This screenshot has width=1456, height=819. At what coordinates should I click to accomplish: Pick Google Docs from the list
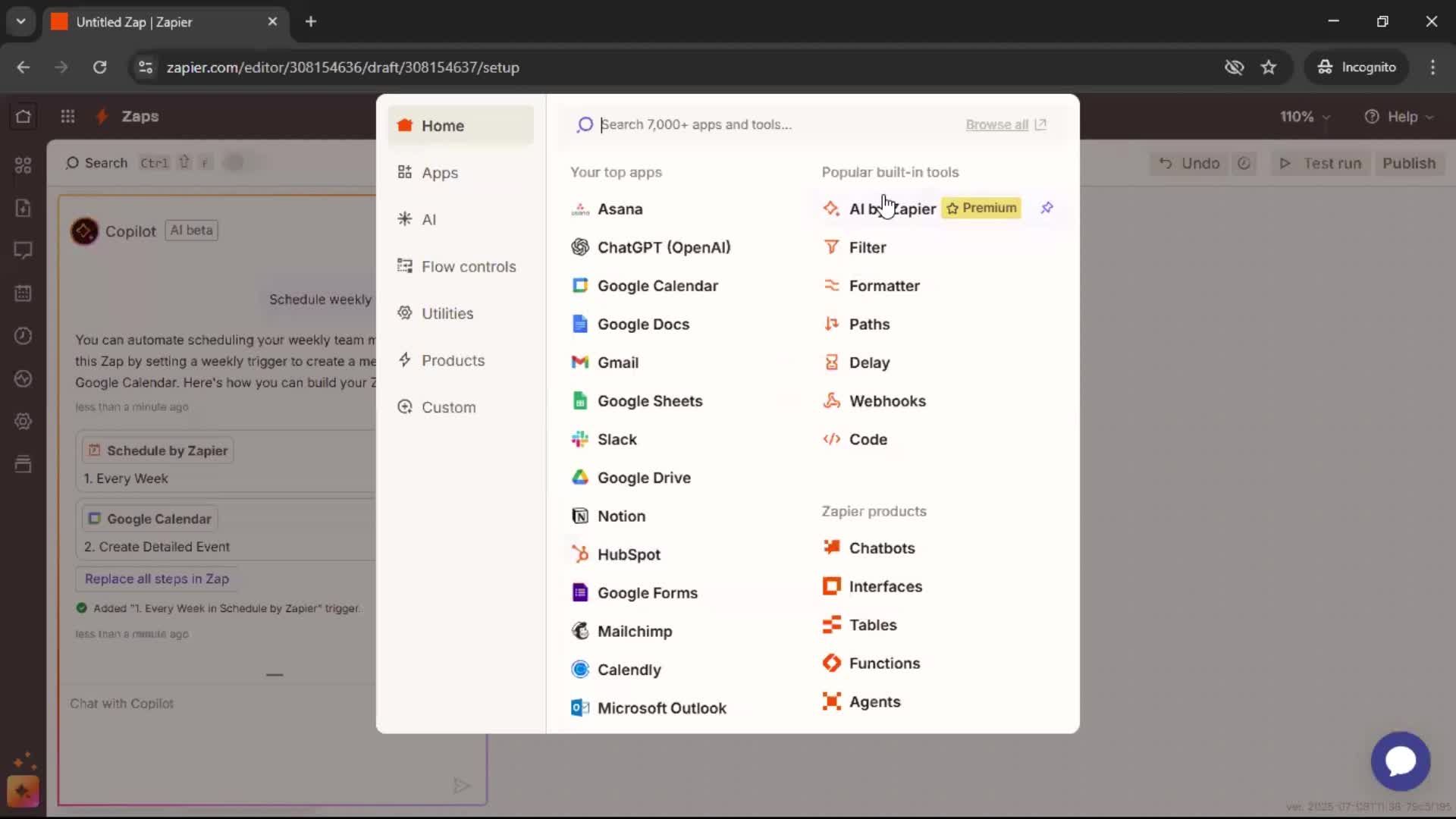[630, 324]
